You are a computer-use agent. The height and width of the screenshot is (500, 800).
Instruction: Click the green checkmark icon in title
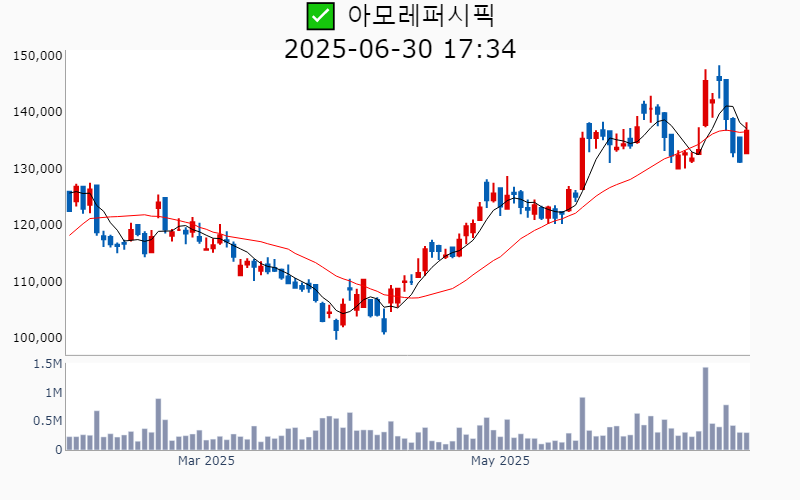(x=320, y=16)
